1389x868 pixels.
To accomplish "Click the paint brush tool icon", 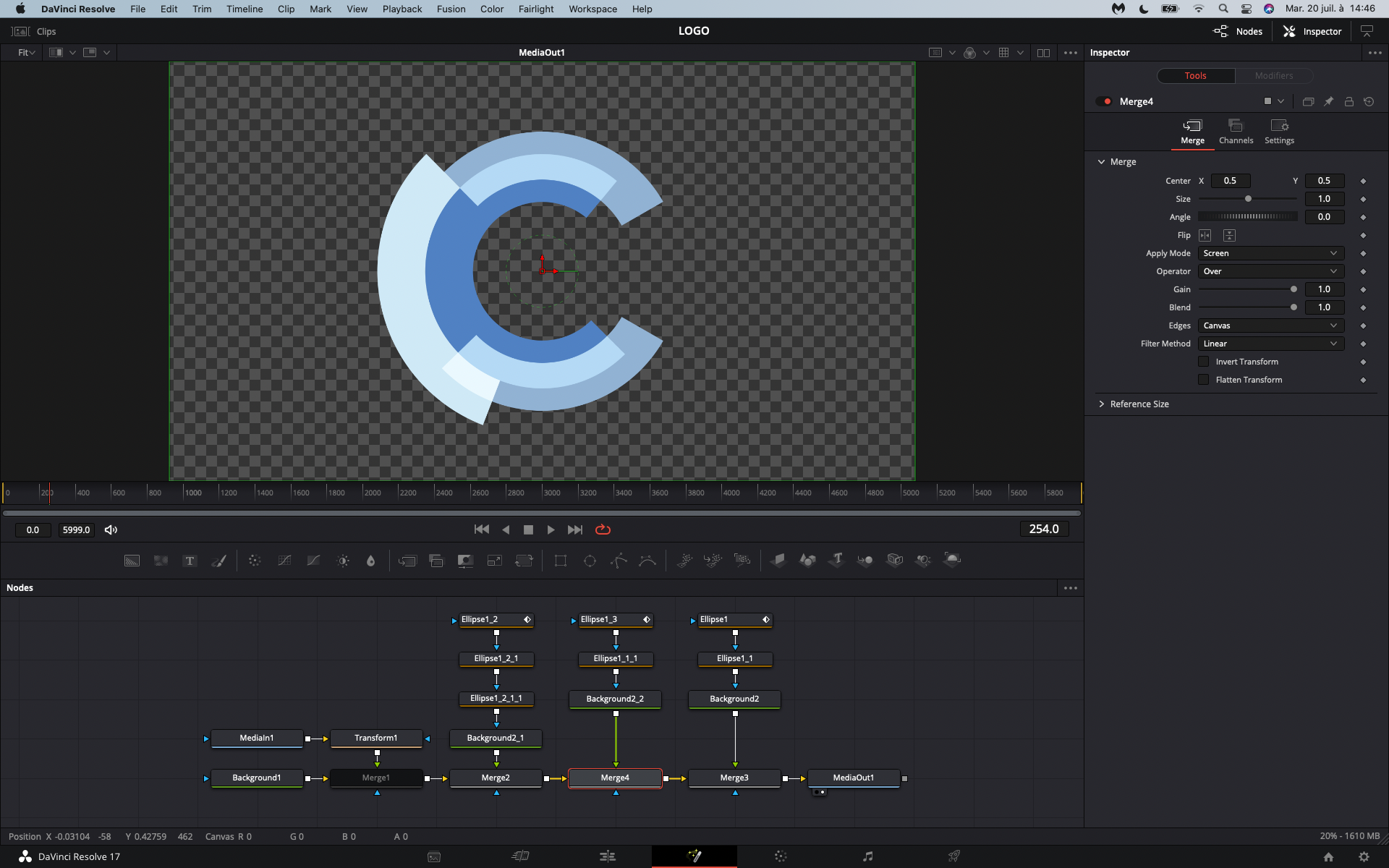I will 220,560.
